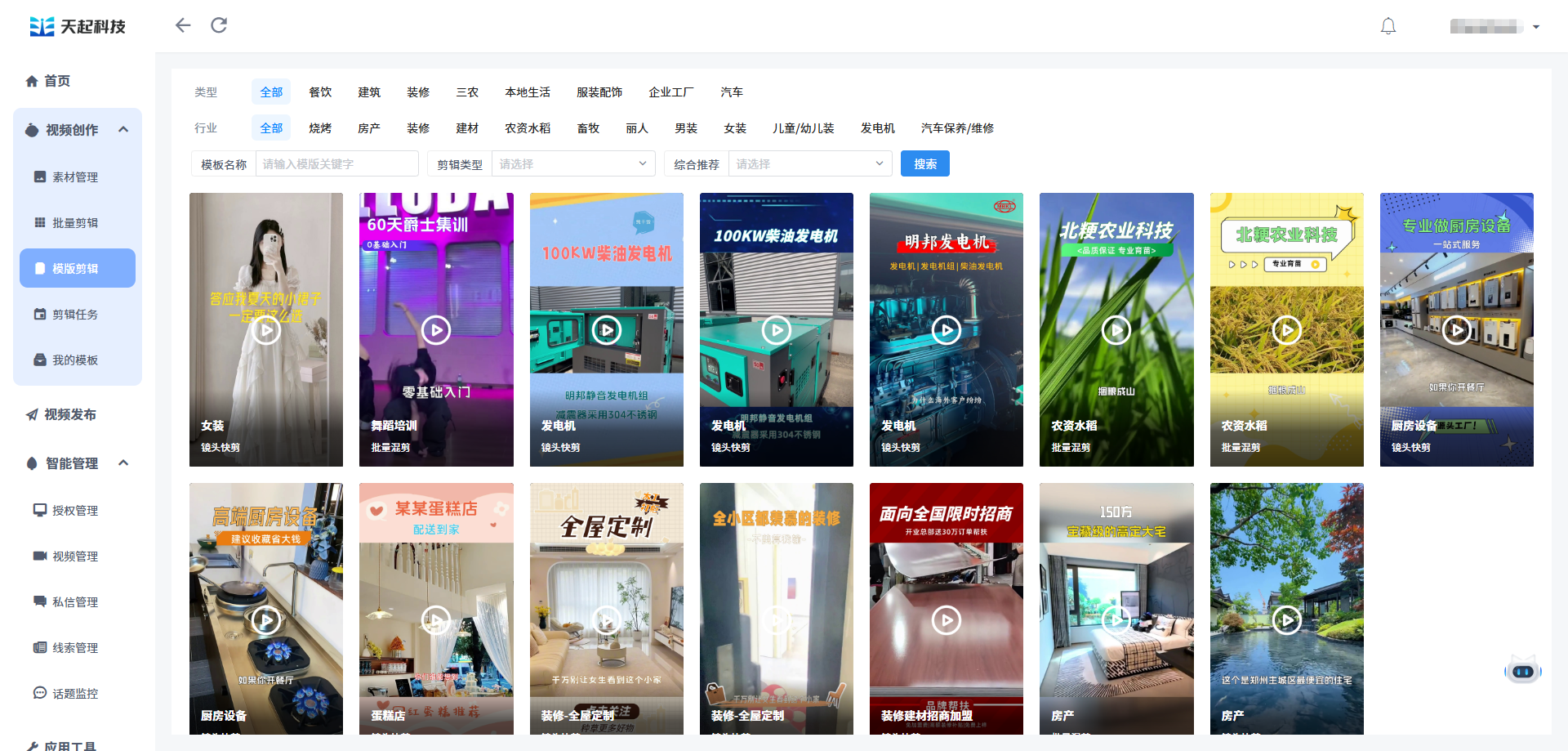Open 授权管理 in the sidebar

(75, 511)
